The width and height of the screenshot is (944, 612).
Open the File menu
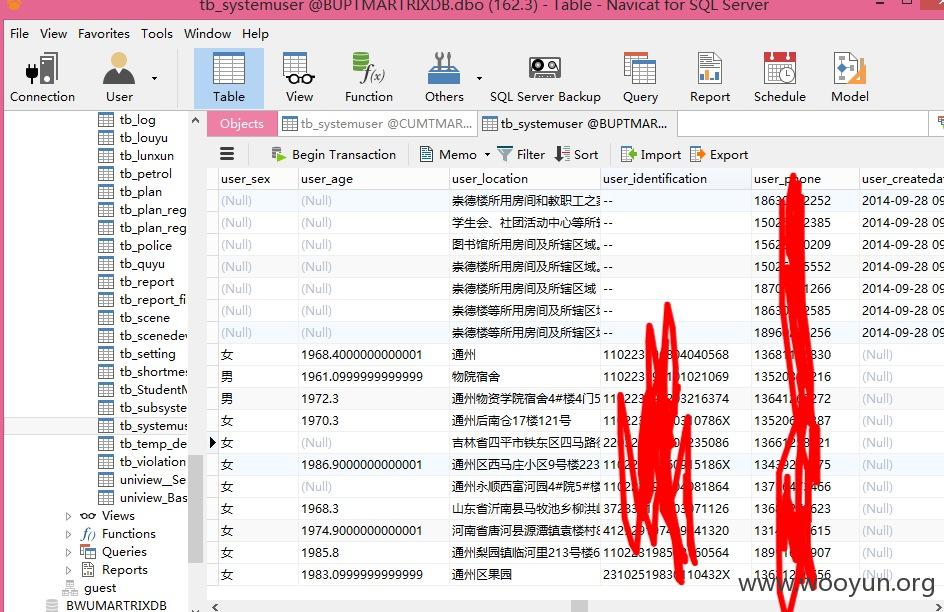[19, 34]
